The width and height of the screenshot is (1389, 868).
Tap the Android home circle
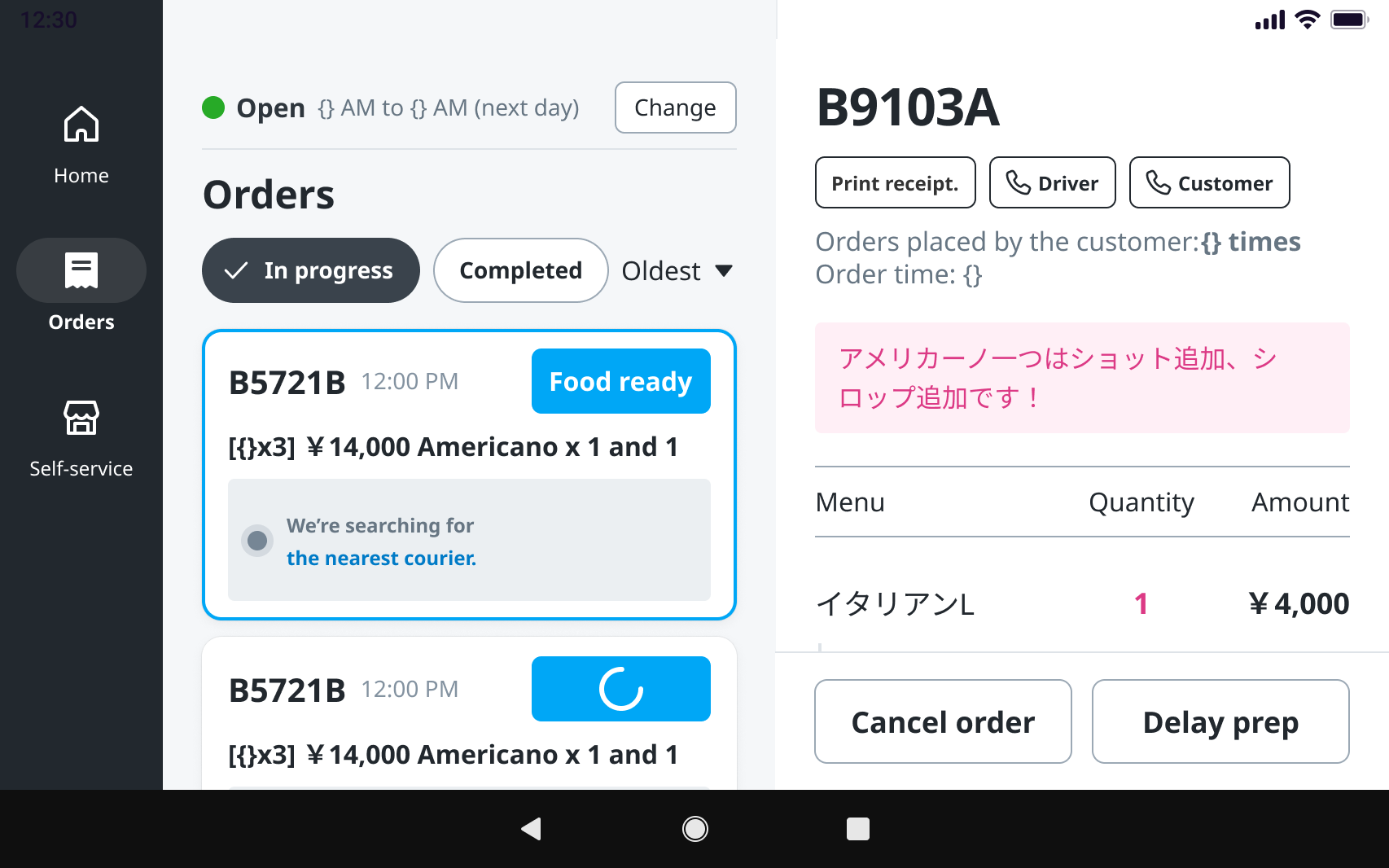(694, 829)
